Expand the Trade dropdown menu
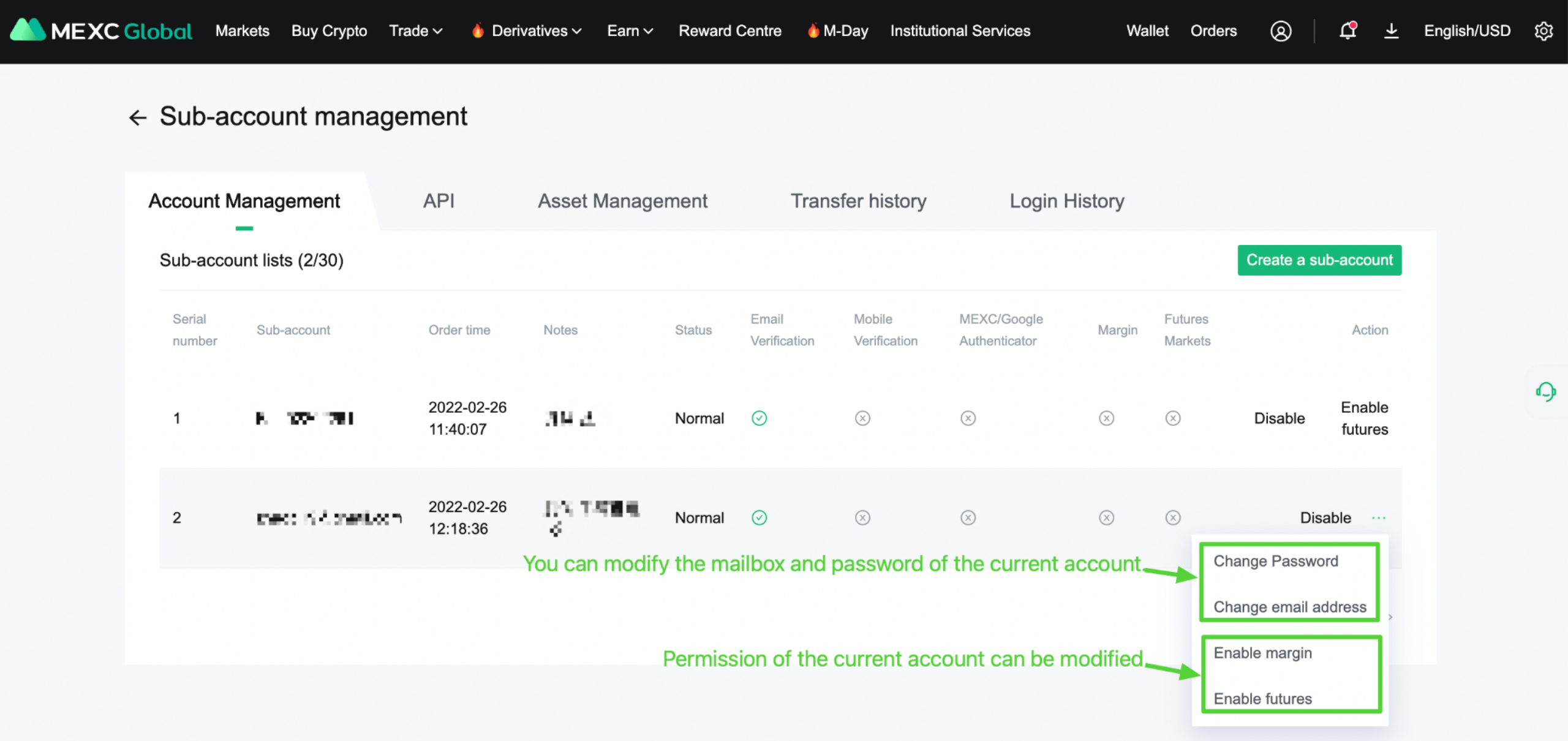 pyautogui.click(x=415, y=31)
